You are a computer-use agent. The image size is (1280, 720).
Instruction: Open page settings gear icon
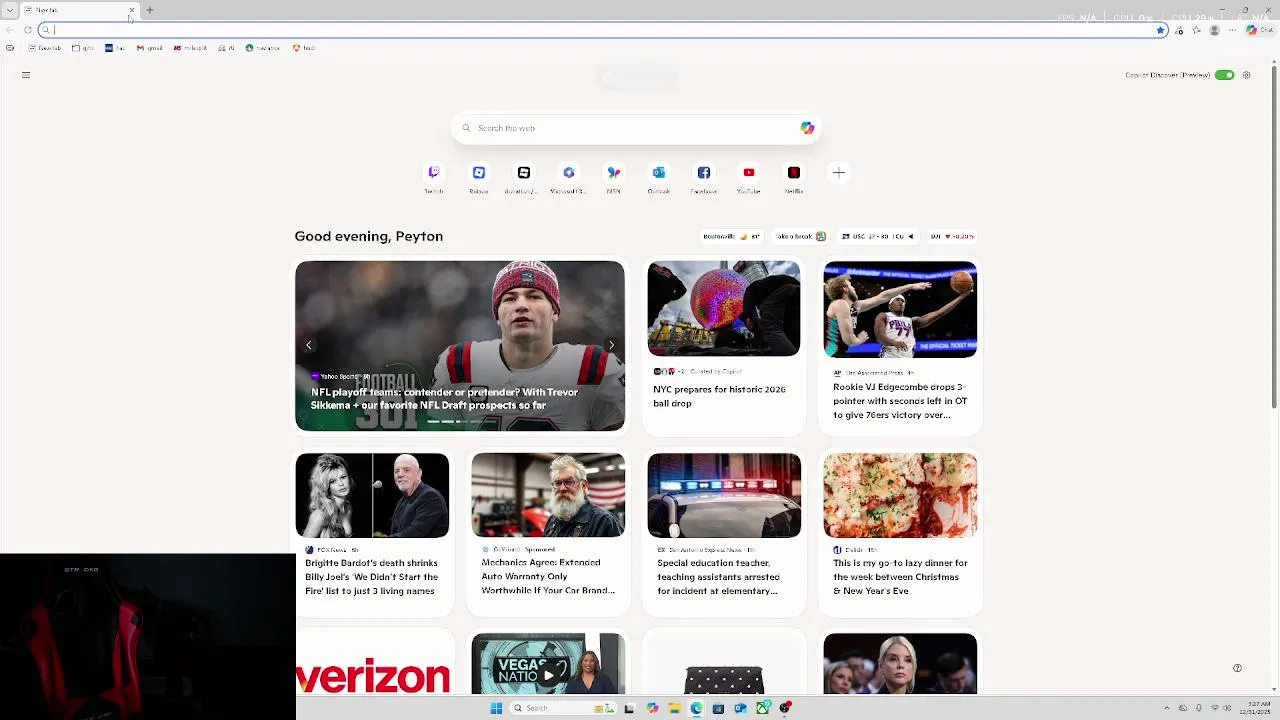[x=1246, y=75]
